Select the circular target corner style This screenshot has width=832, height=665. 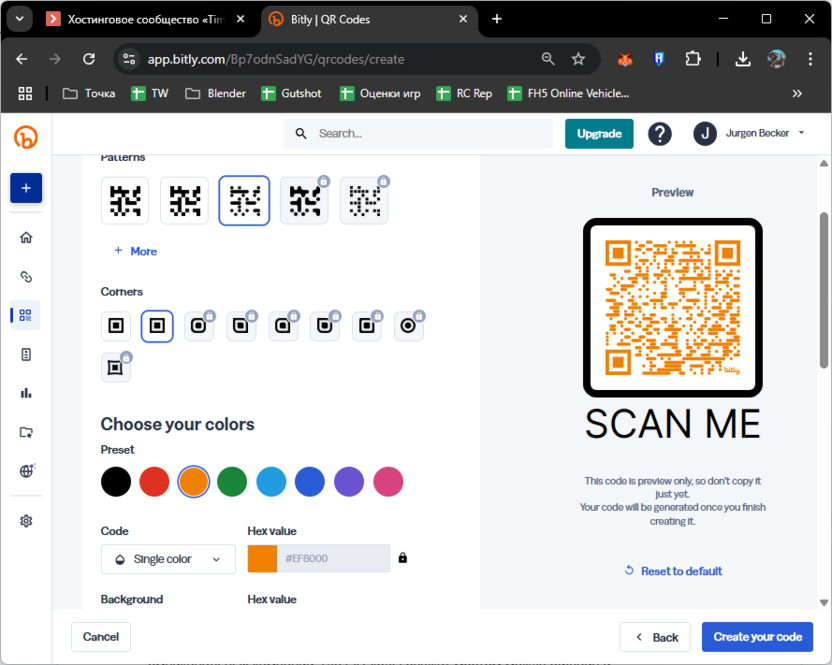(409, 325)
